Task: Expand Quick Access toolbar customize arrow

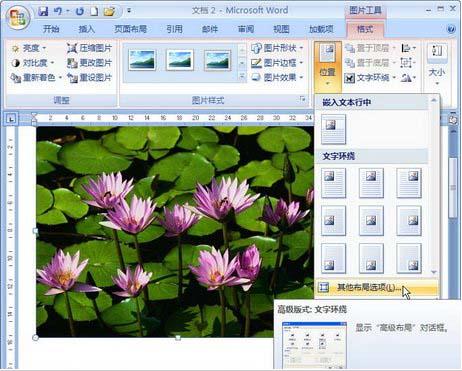Action: click(129, 11)
